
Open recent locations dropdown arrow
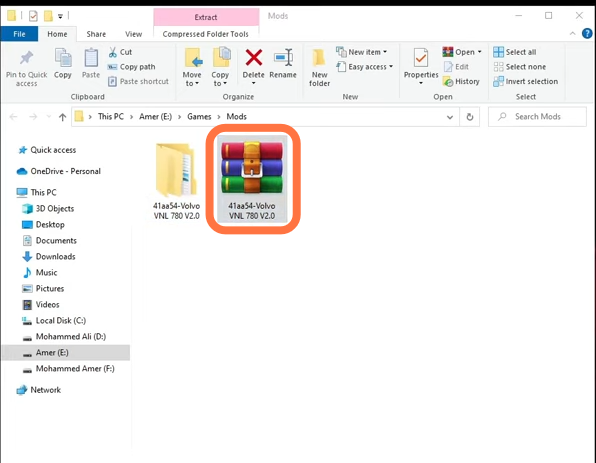coord(48,117)
